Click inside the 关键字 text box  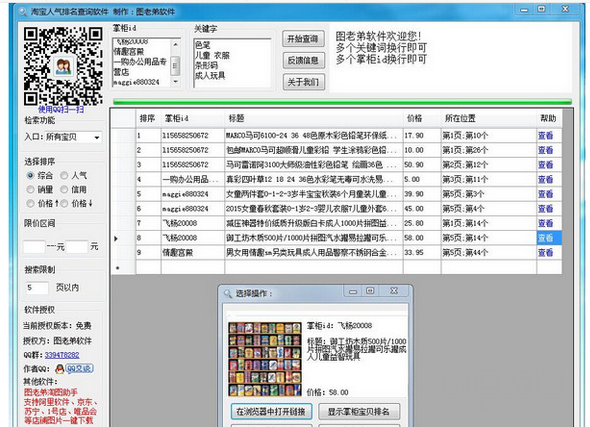tap(232, 63)
